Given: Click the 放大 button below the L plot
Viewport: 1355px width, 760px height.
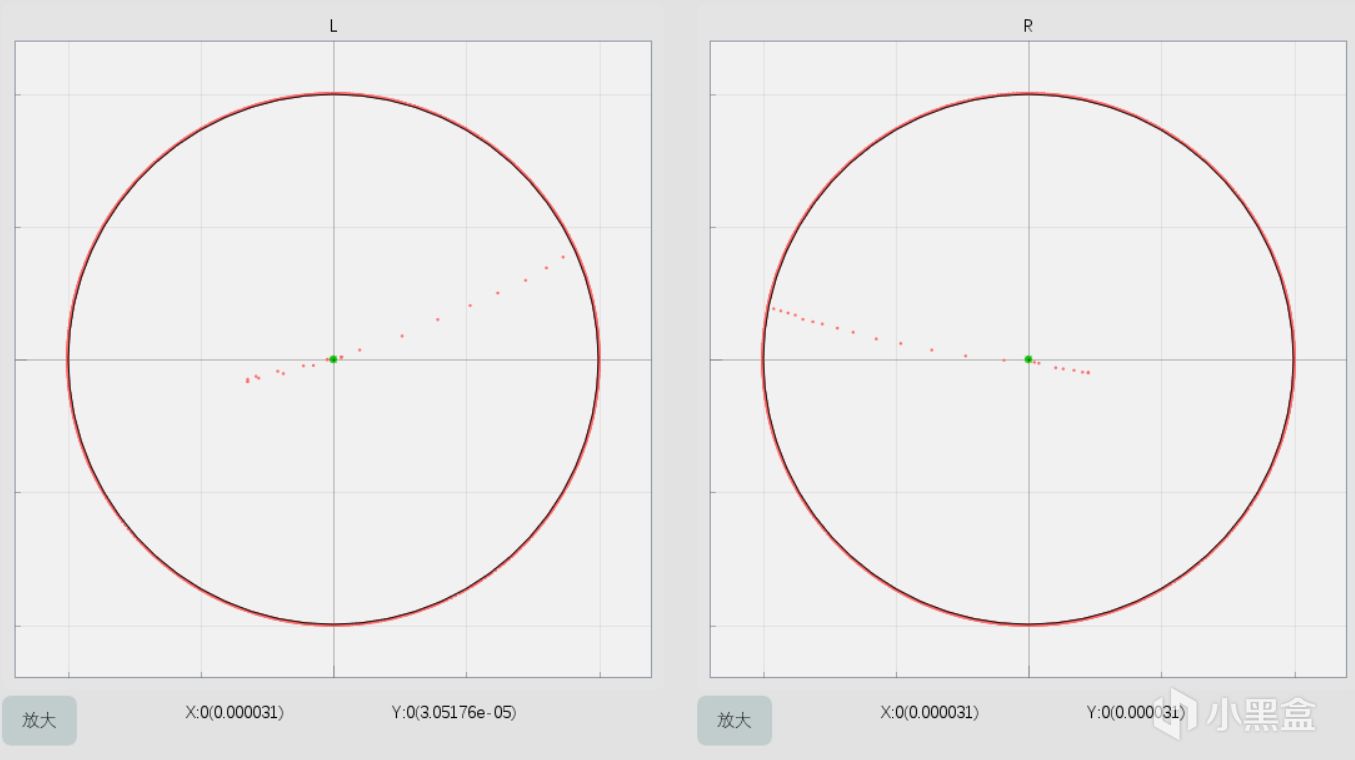Looking at the screenshot, I should point(39,720).
